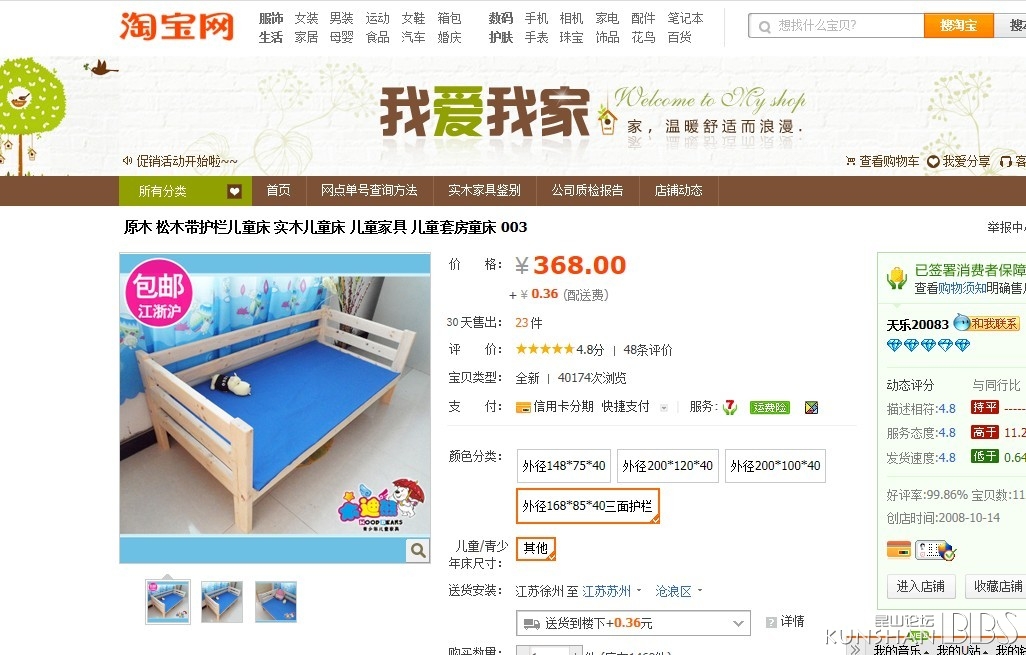Click the shopping cart icon 查看购物车
This screenshot has height=655, width=1026.
tap(850, 161)
